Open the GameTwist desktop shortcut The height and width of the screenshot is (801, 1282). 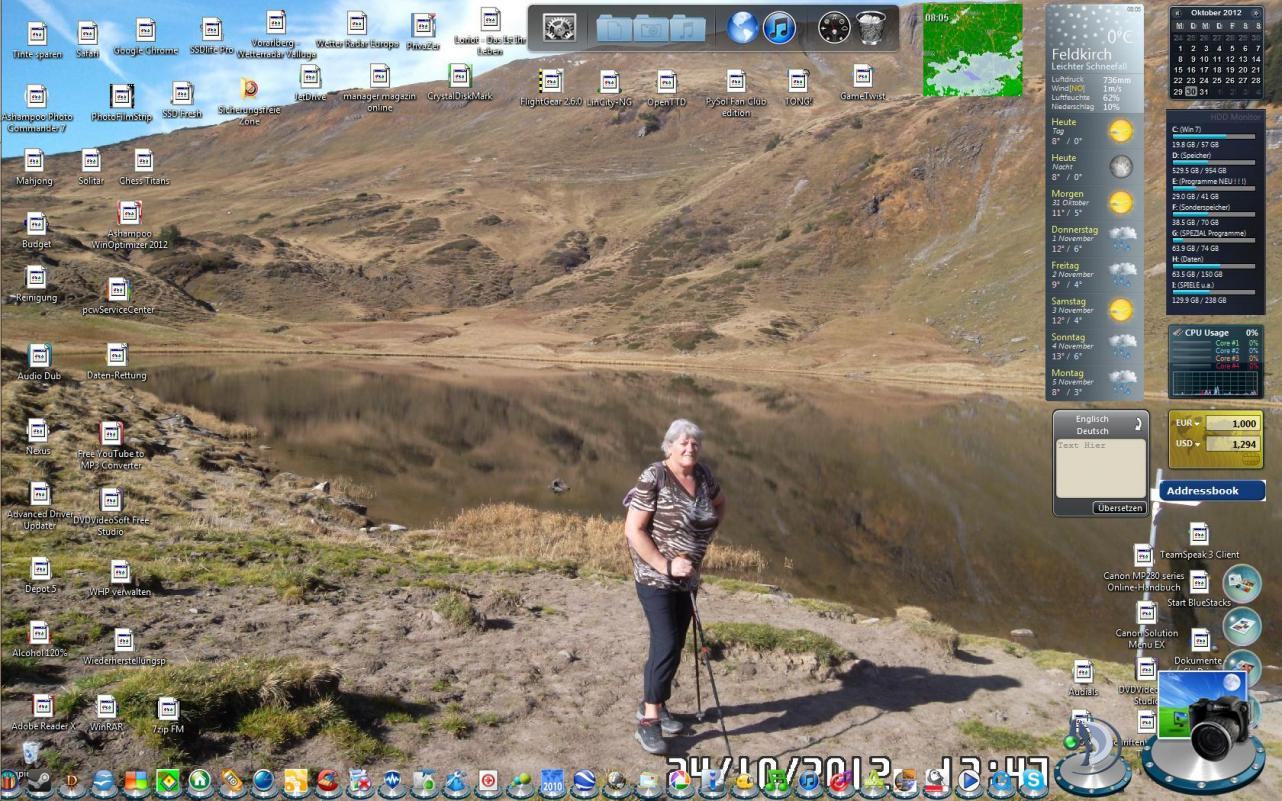pyautogui.click(x=862, y=83)
